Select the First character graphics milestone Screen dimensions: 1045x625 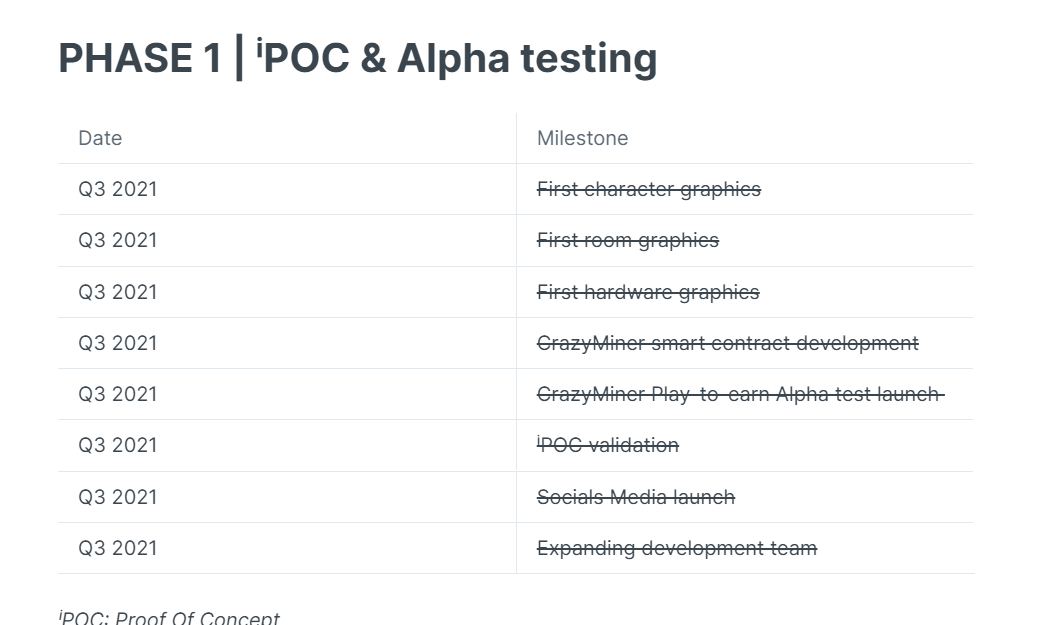pos(648,189)
